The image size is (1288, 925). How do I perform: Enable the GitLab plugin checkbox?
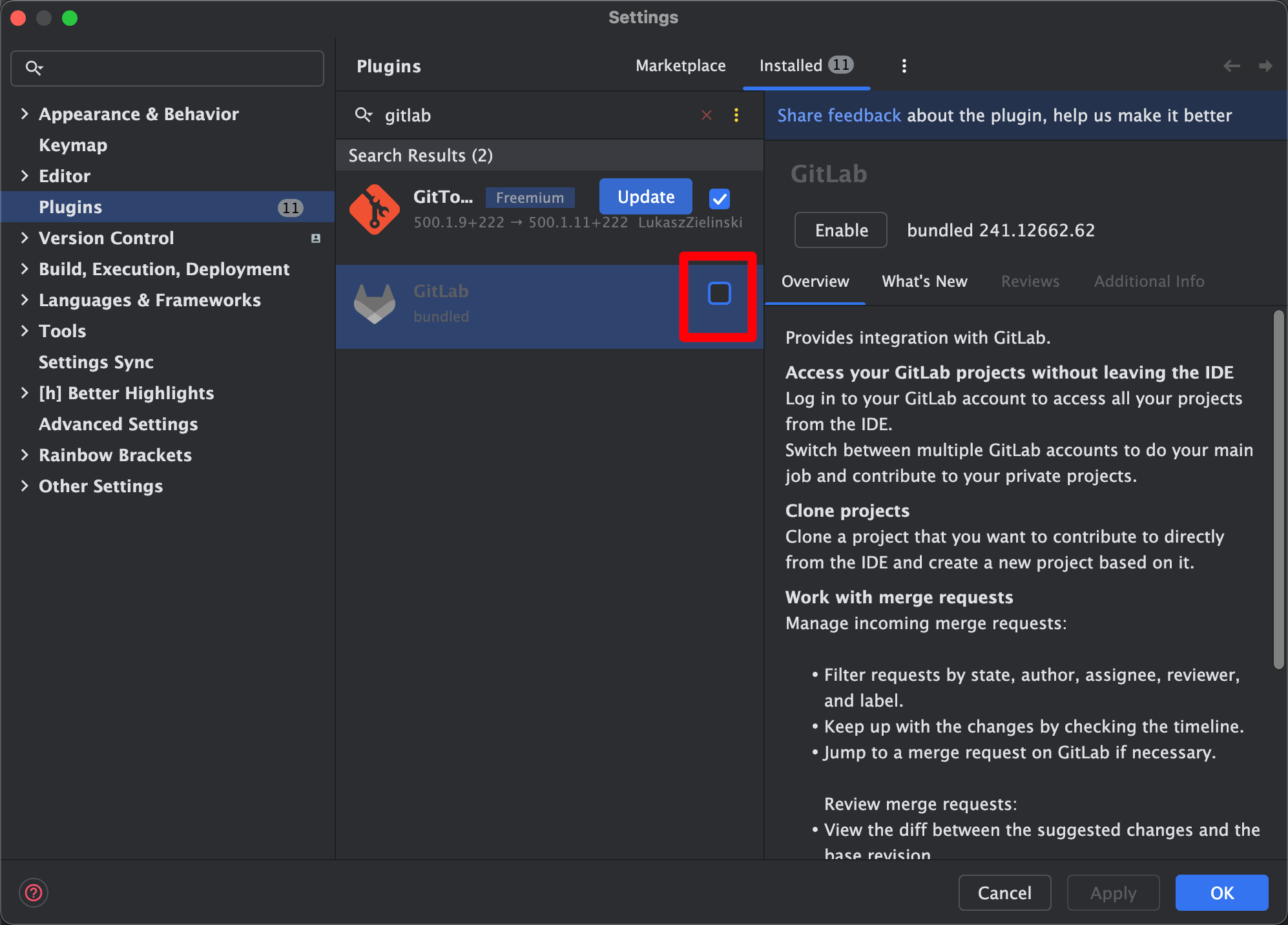pyautogui.click(x=719, y=294)
